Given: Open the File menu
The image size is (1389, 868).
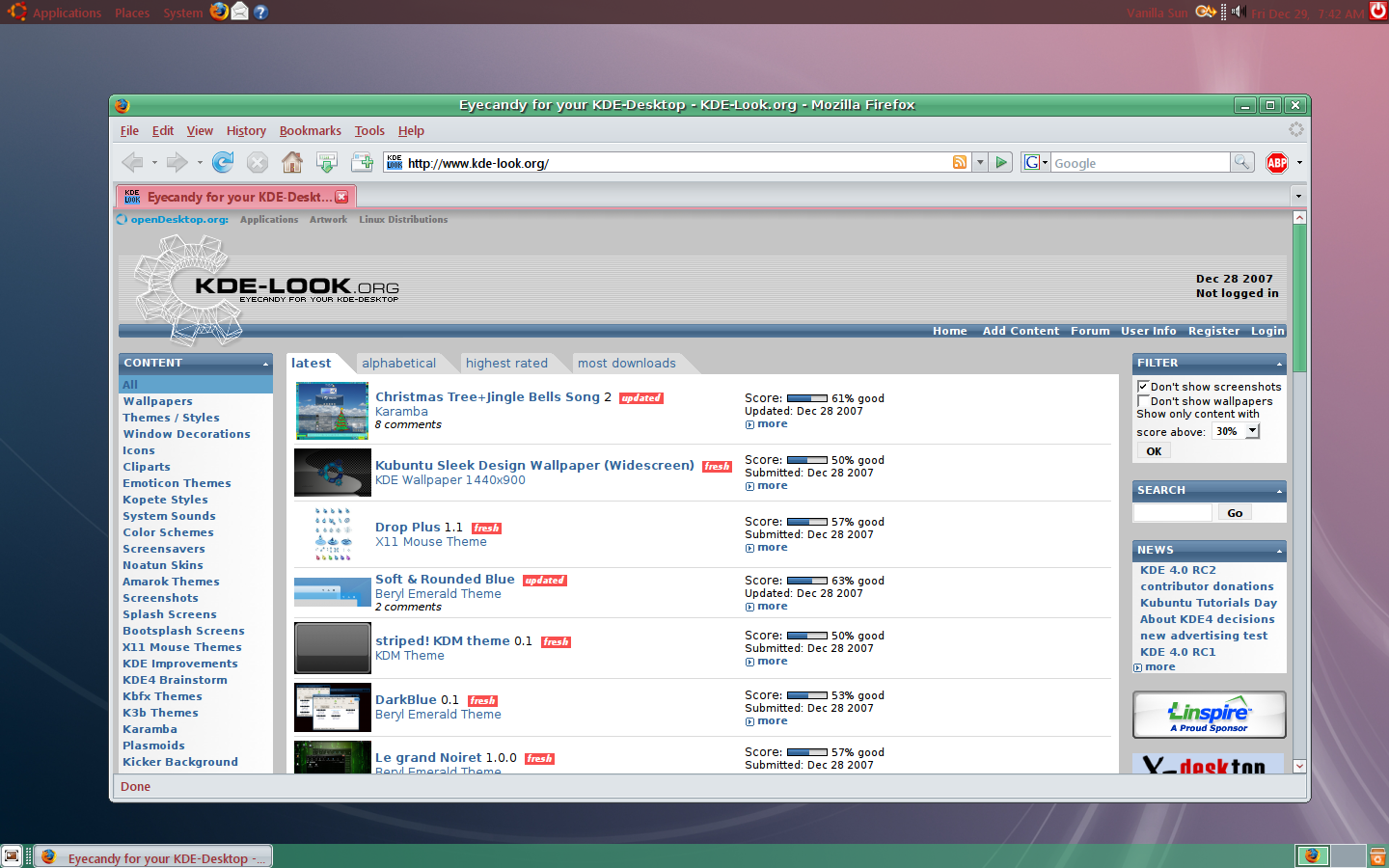Looking at the screenshot, I should coord(129,130).
